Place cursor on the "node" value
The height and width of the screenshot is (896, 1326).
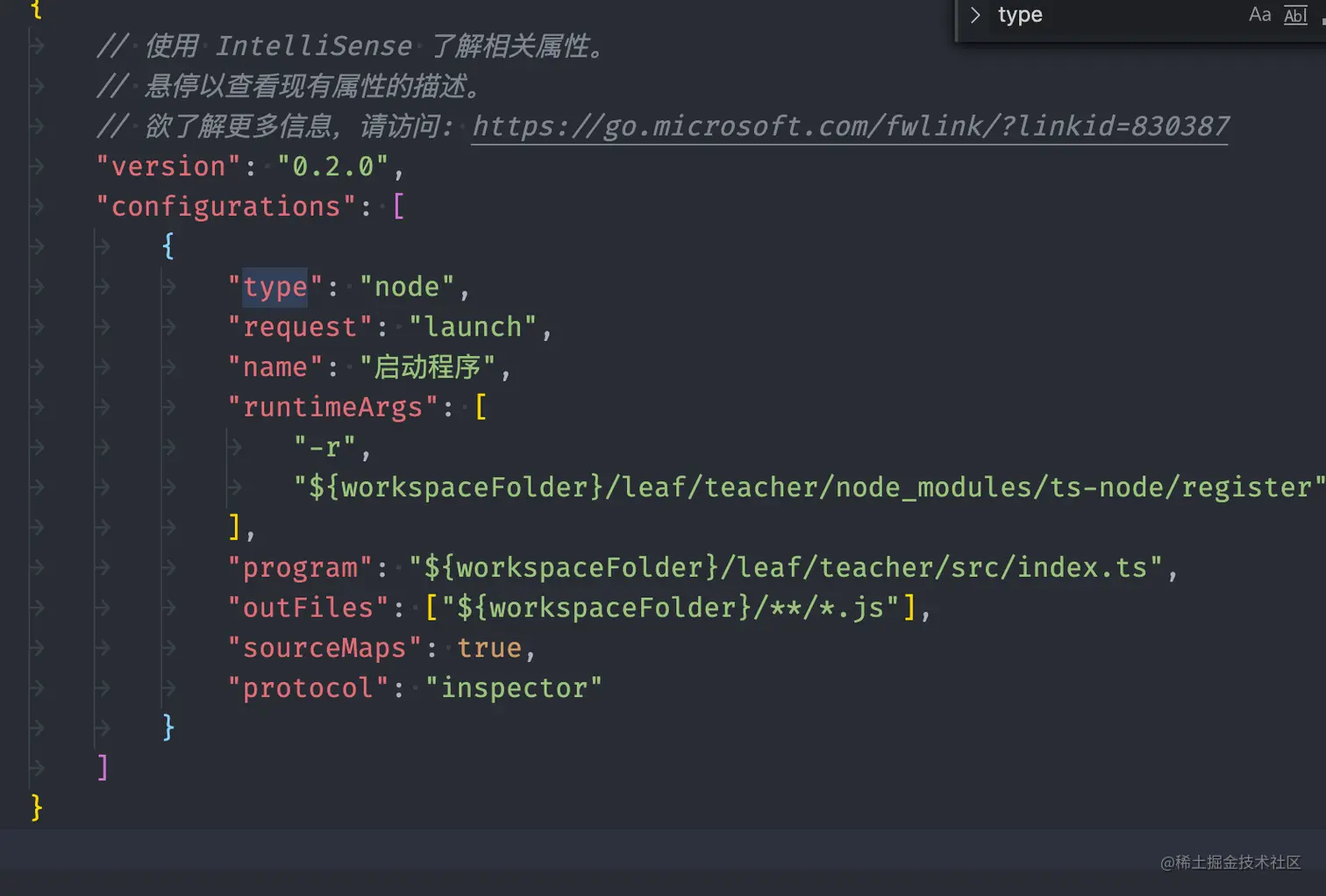406,288
